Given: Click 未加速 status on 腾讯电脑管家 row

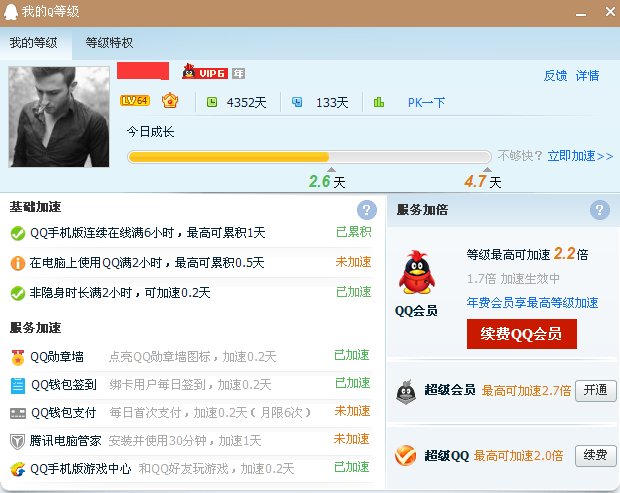Looking at the screenshot, I should (352, 439).
